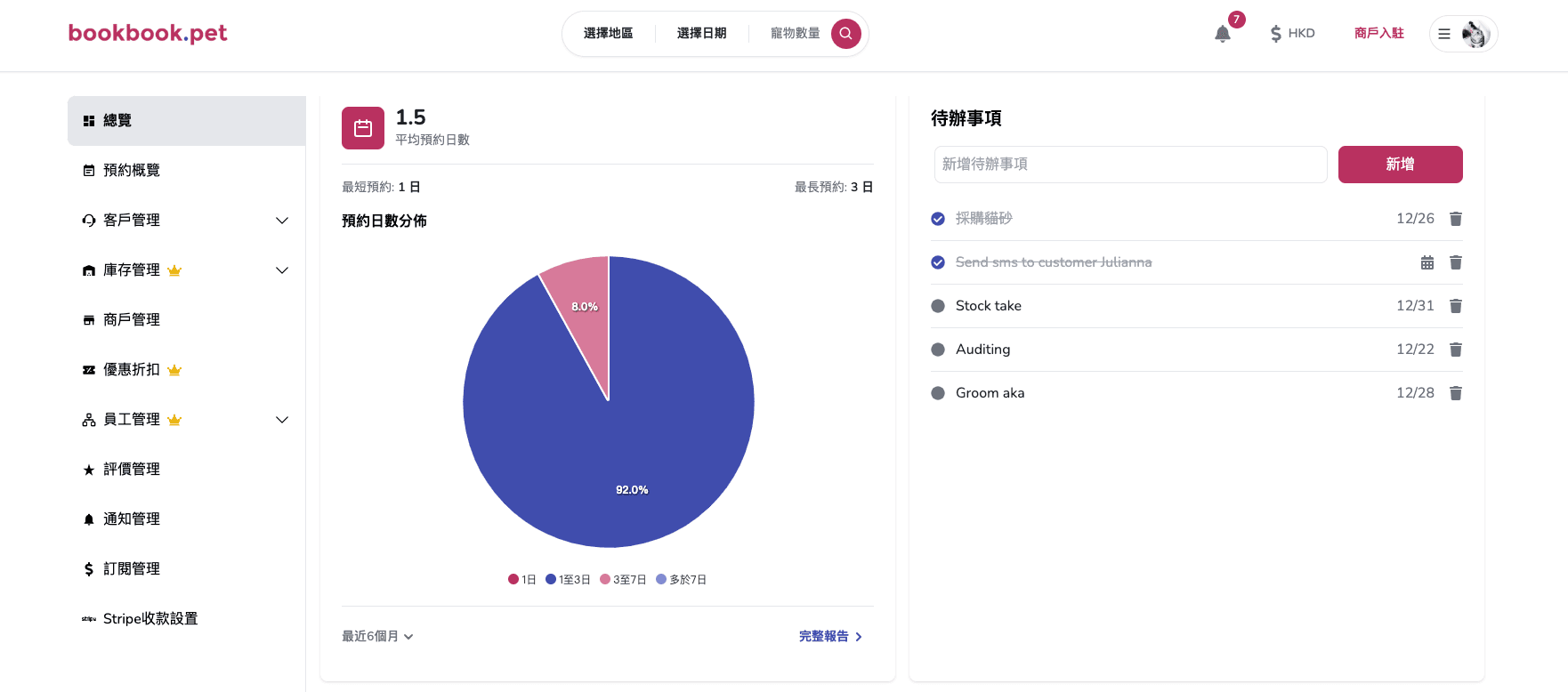Screen dimensions: 1568x692
Task: Click the 通知管理 bell icon
Action: (x=89, y=519)
